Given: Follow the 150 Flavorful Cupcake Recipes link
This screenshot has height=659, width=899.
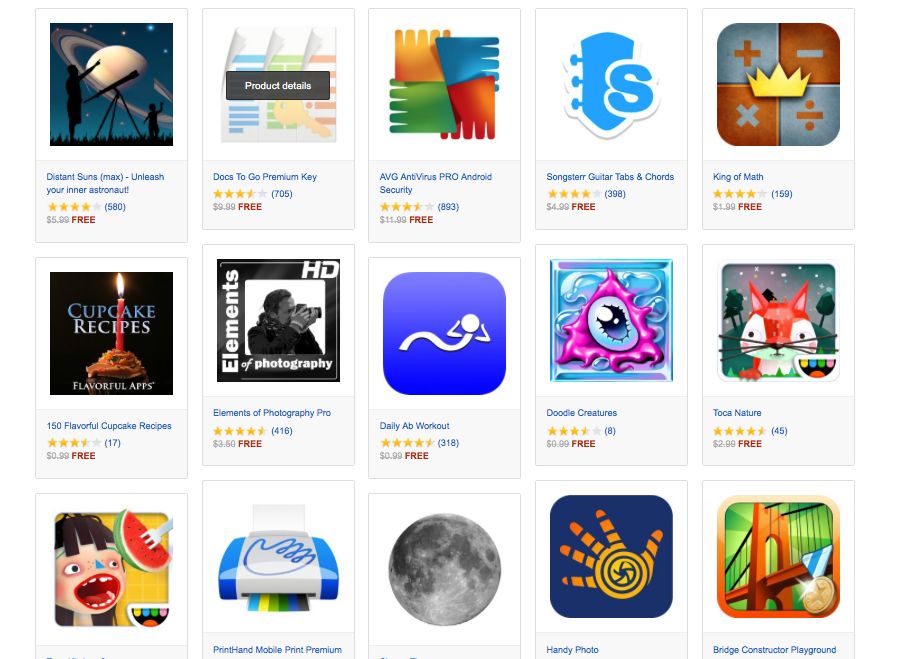Looking at the screenshot, I should click(109, 426).
